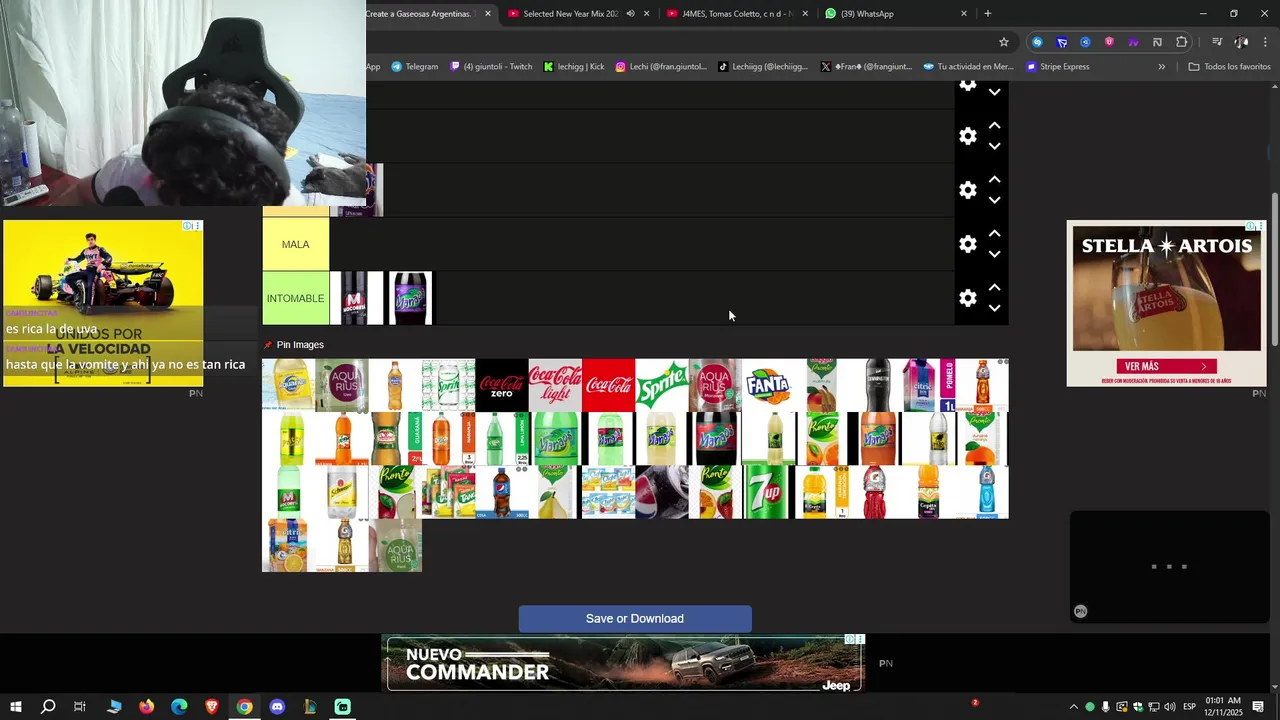Click the gear icon in the row above MALA
Viewport: 1280px width, 720px height.
[967, 190]
